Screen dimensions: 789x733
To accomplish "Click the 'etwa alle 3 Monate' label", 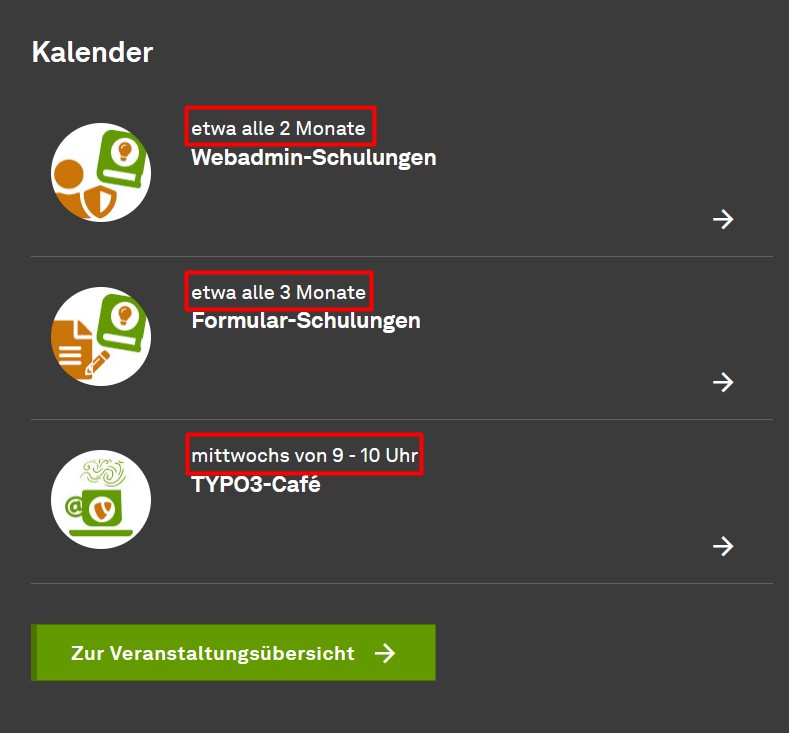I will pyautogui.click(x=278, y=292).
